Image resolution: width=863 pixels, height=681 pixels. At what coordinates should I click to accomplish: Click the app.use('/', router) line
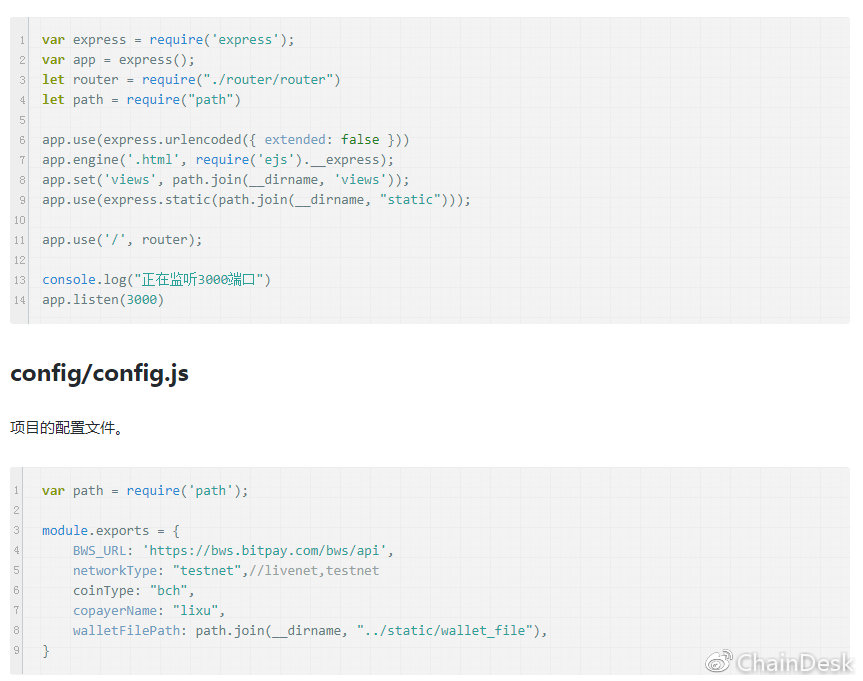click(122, 240)
